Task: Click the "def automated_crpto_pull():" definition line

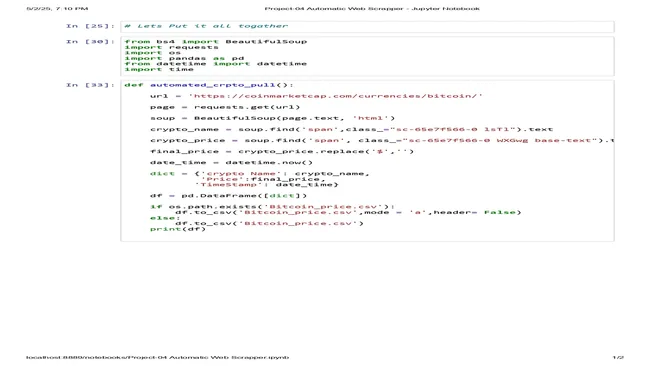Action: [209, 85]
